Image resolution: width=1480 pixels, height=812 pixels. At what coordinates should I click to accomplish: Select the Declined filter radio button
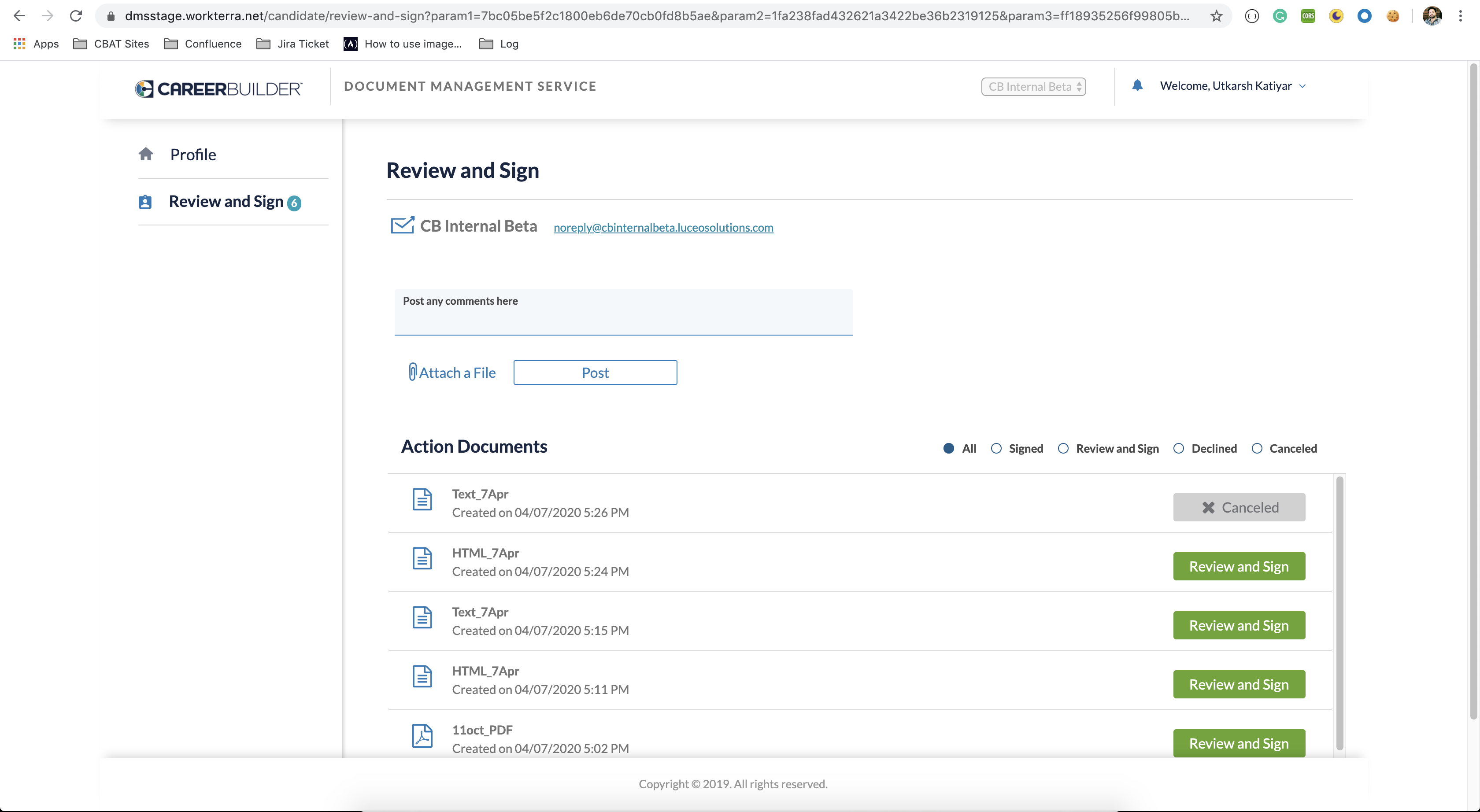[1179, 449]
